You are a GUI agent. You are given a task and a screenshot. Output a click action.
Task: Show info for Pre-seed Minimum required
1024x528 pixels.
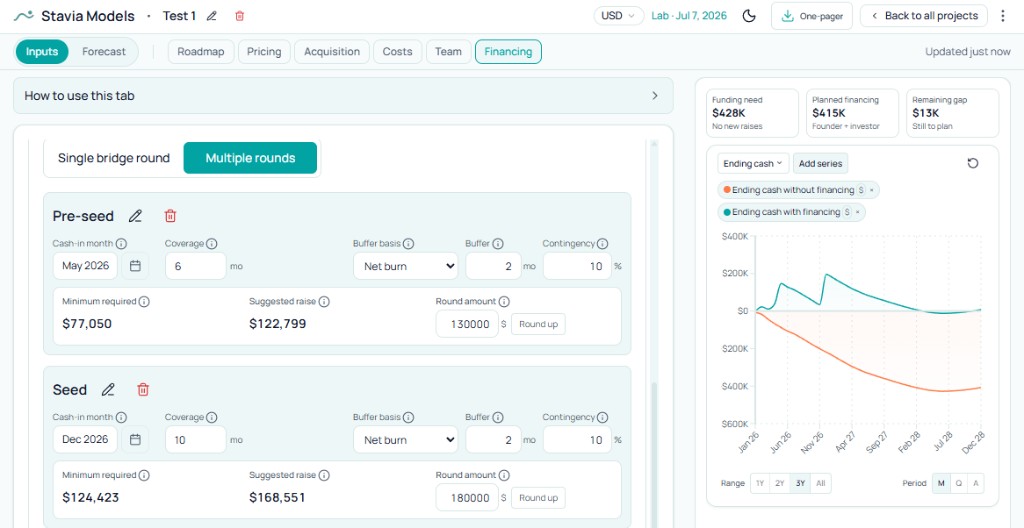144,302
